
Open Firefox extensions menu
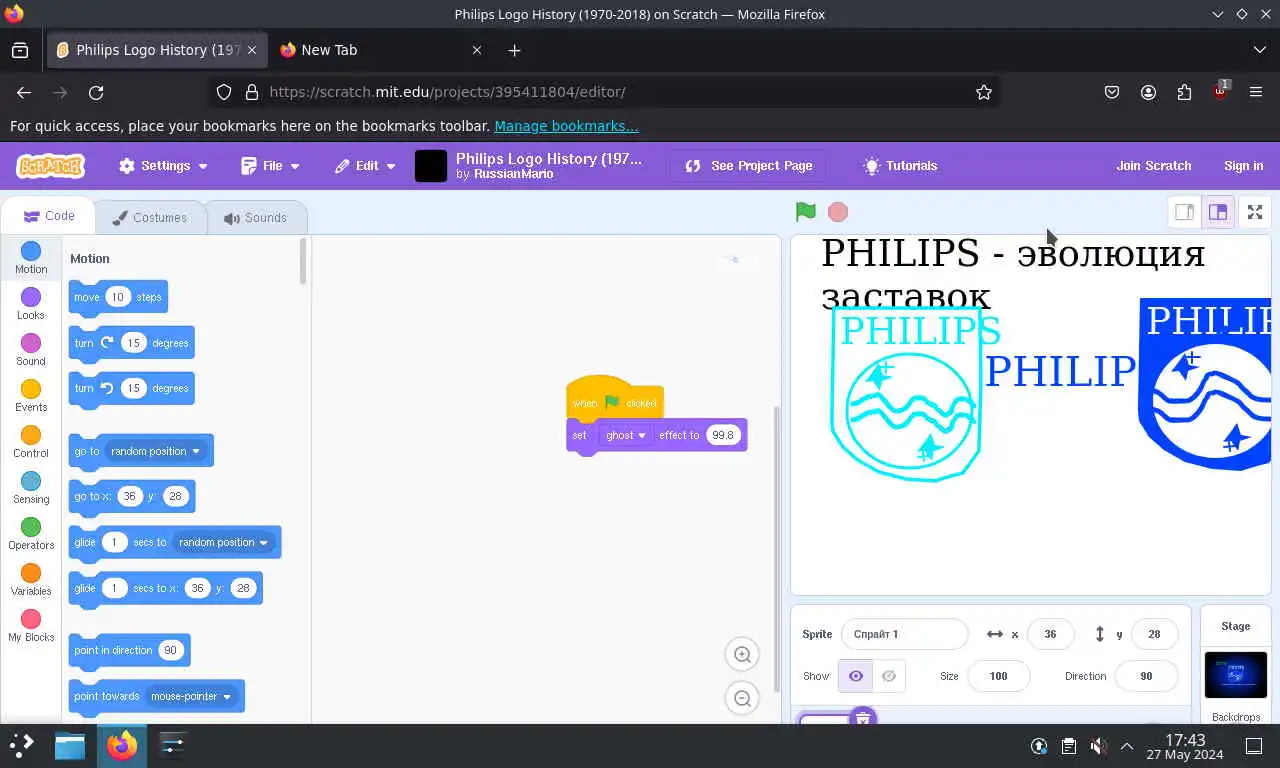pos(1184,92)
